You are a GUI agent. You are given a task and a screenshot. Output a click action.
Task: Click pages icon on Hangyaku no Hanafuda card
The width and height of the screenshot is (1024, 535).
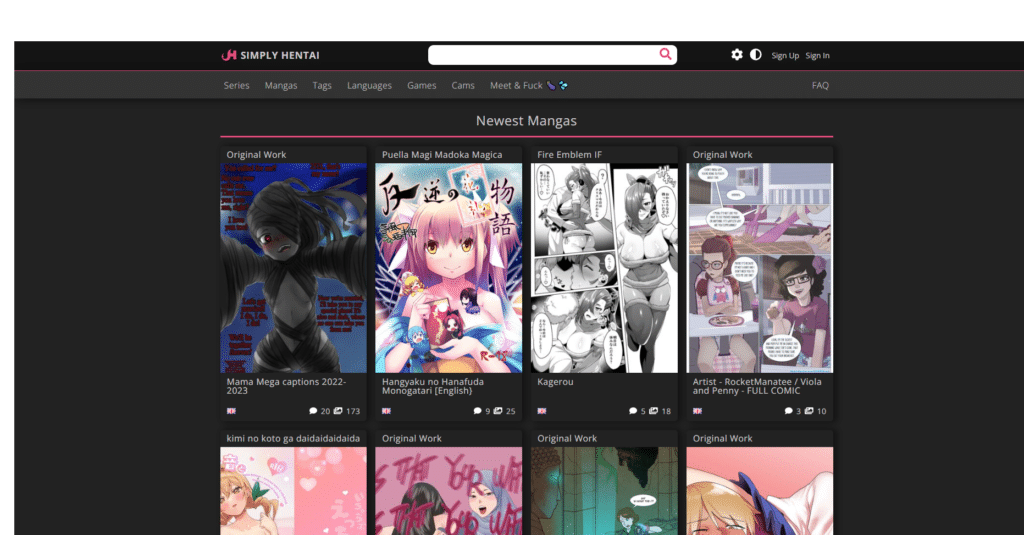click(498, 411)
